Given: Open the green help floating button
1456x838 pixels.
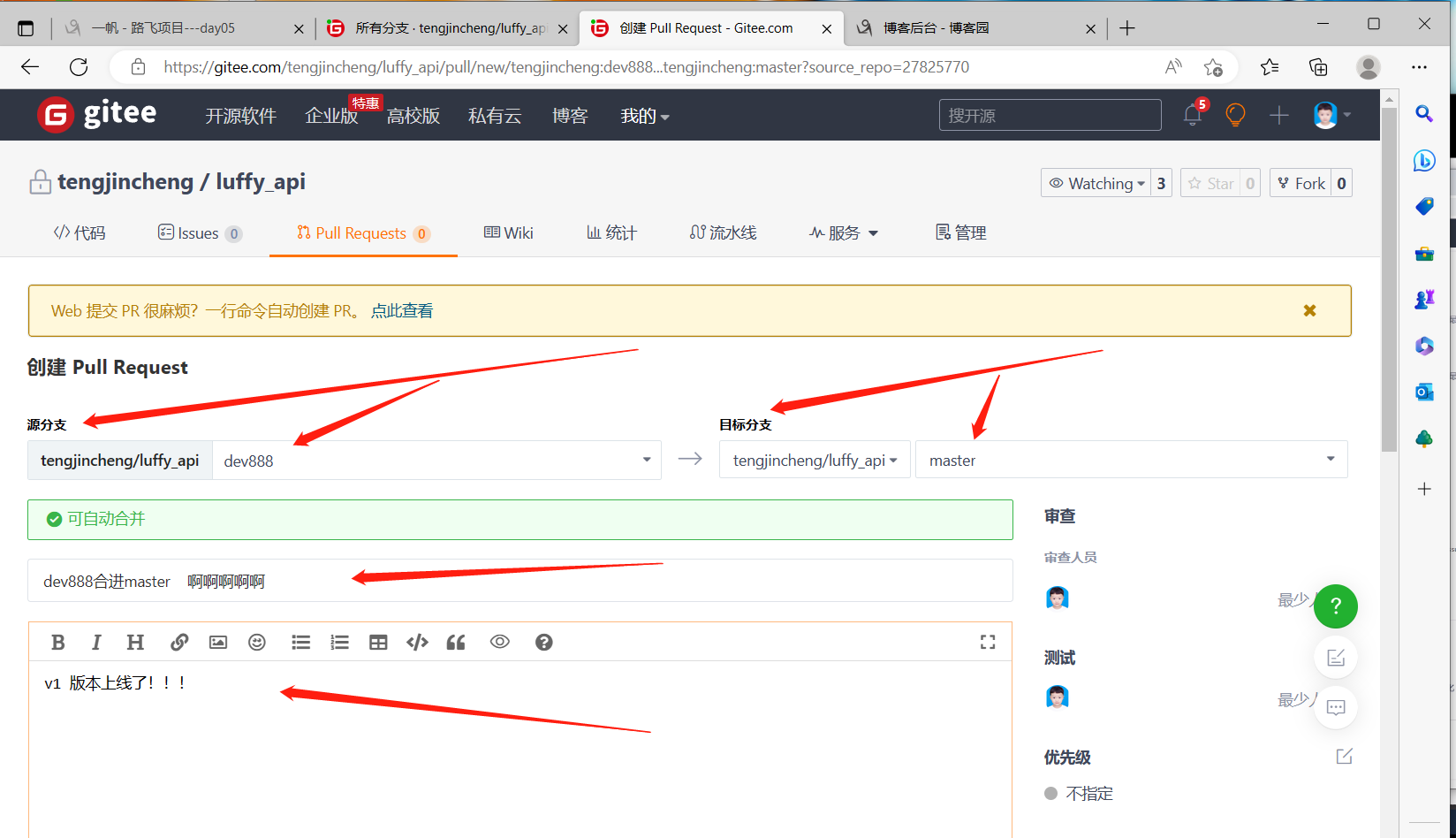Looking at the screenshot, I should pos(1336,606).
